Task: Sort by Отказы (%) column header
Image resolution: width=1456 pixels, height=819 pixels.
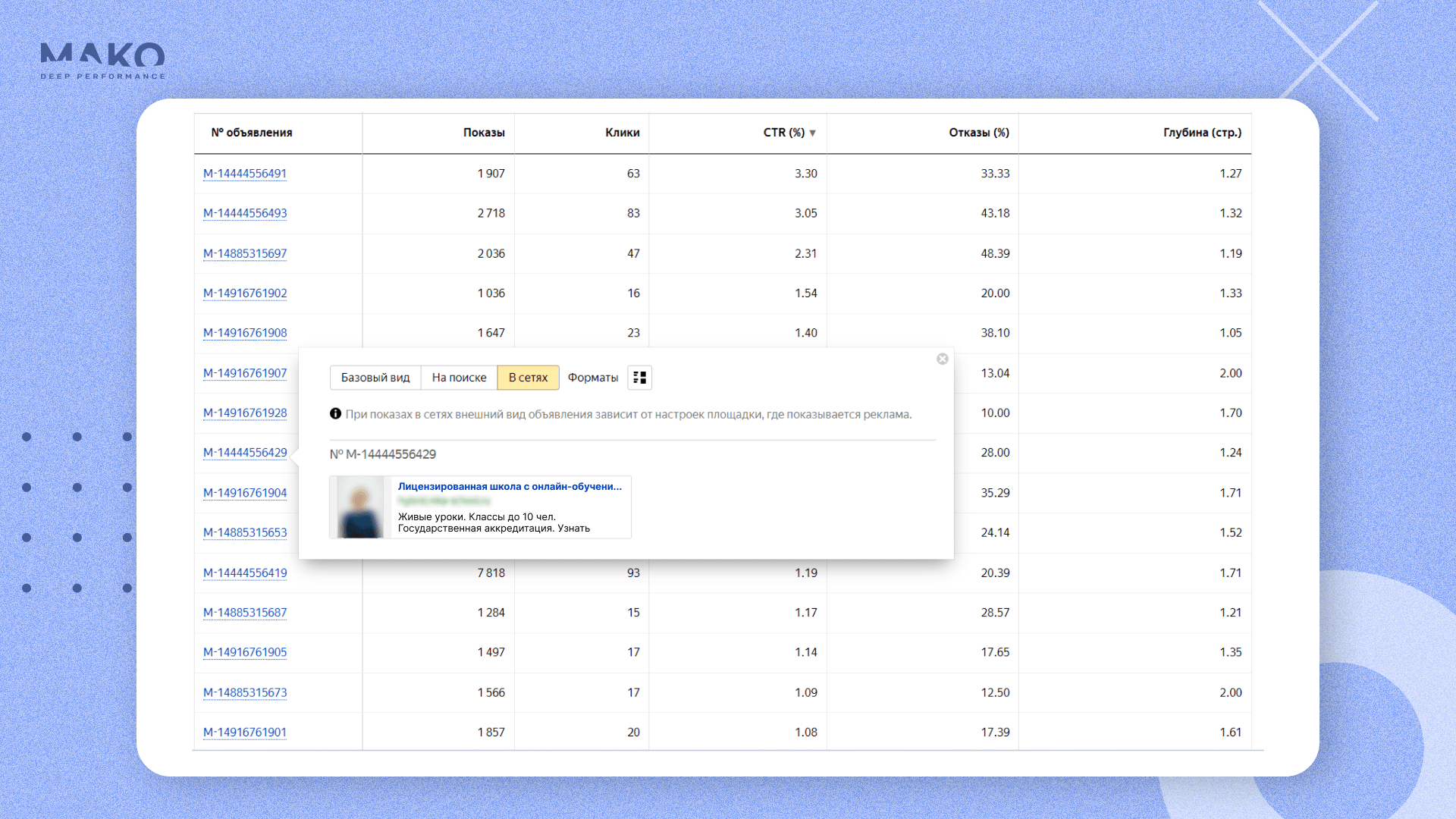Action: click(978, 133)
